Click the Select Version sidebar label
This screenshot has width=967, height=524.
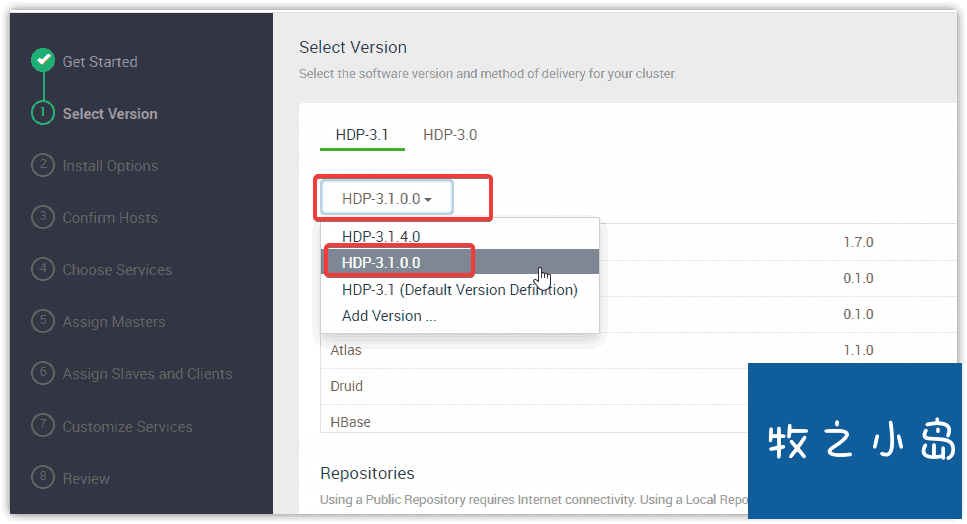(110, 113)
